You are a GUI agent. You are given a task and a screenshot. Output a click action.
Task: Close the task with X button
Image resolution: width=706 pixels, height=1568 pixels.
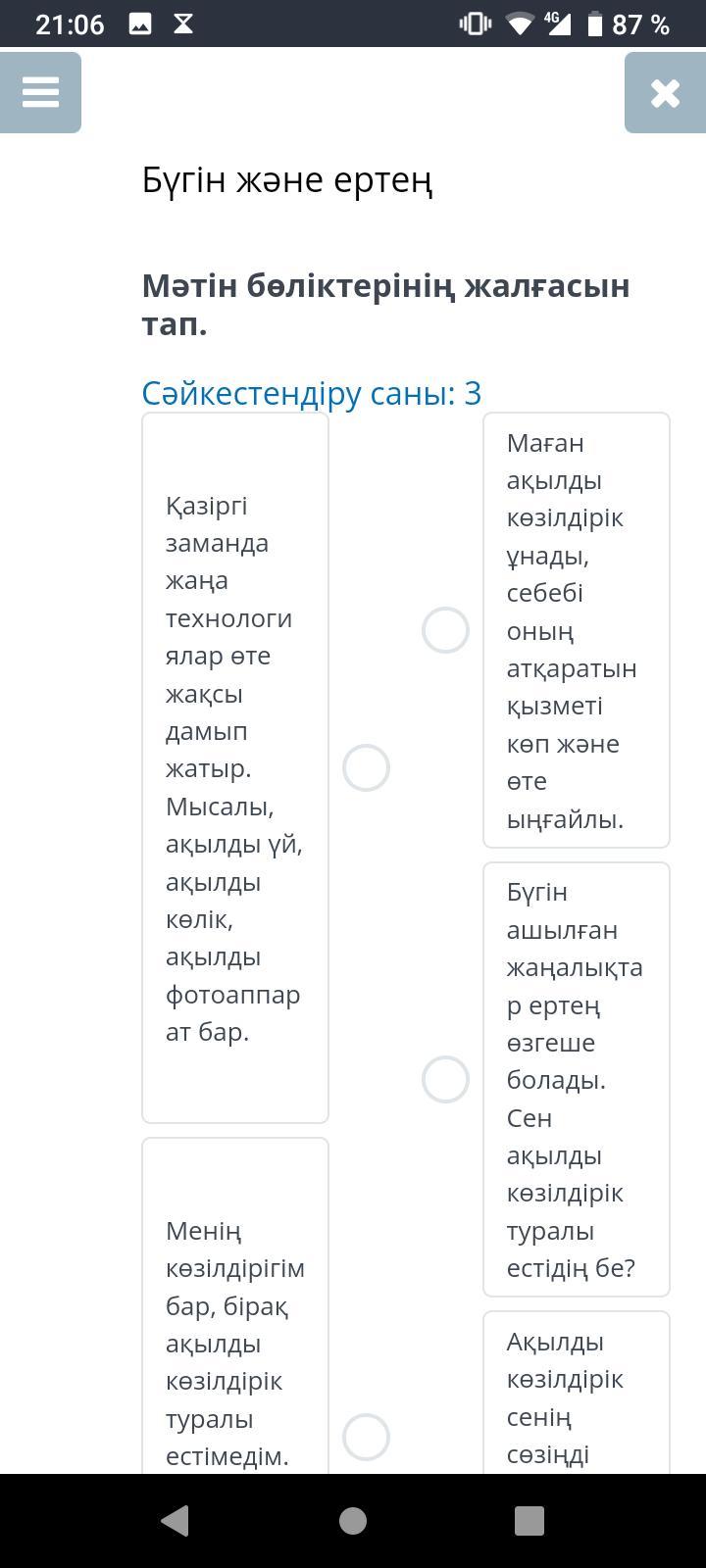coord(665,92)
